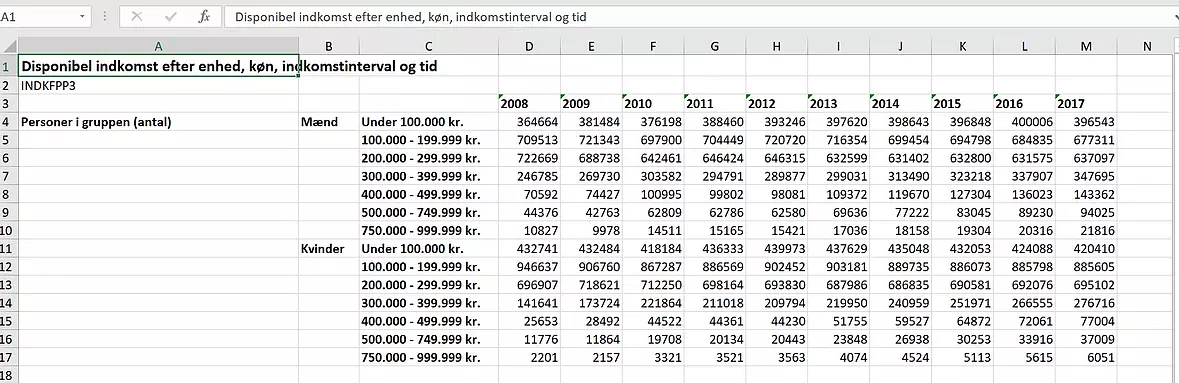Select column M header

pos(1086,47)
